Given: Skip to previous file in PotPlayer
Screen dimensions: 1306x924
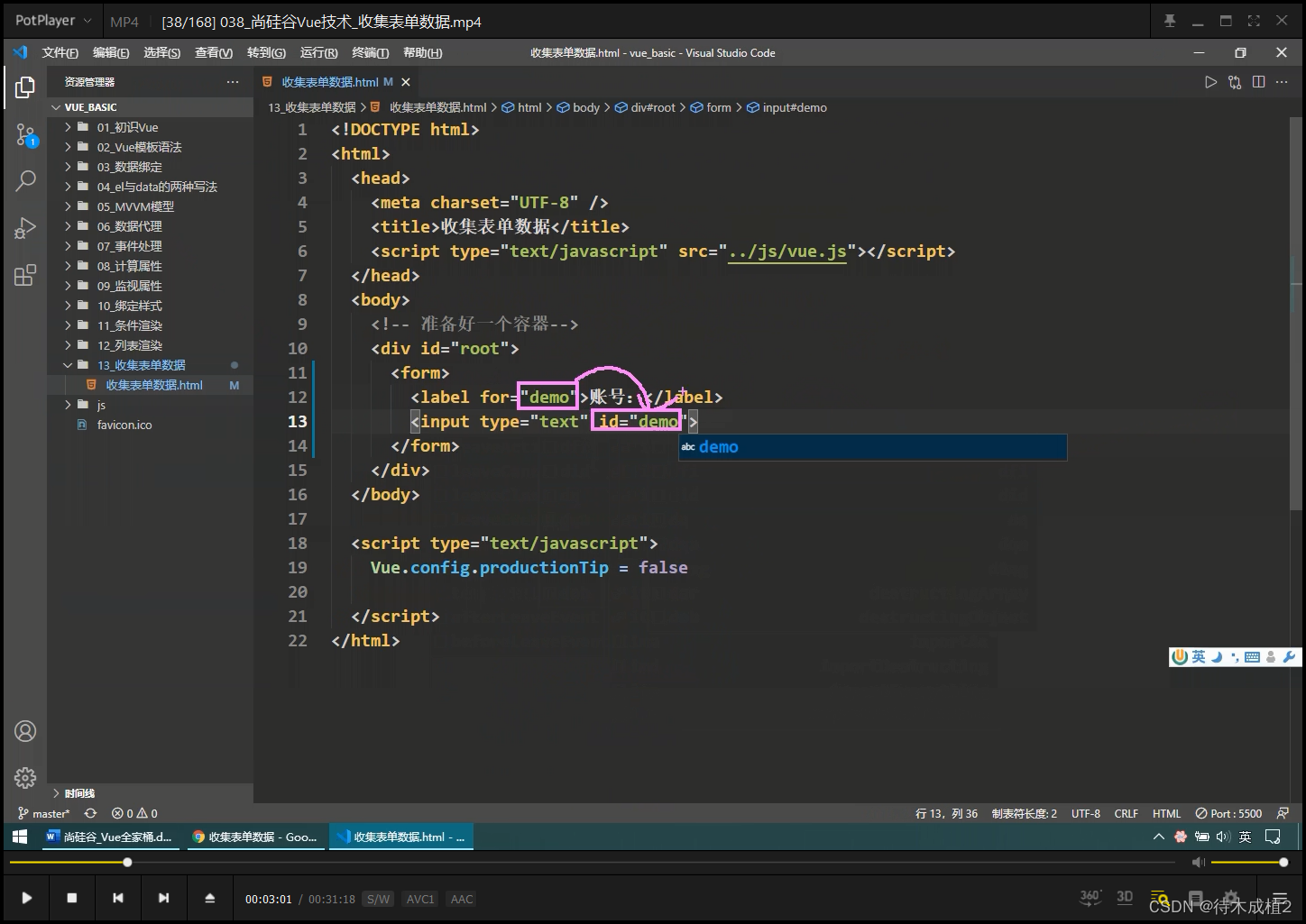Looking at the screenshot, I should coord(118,898).
